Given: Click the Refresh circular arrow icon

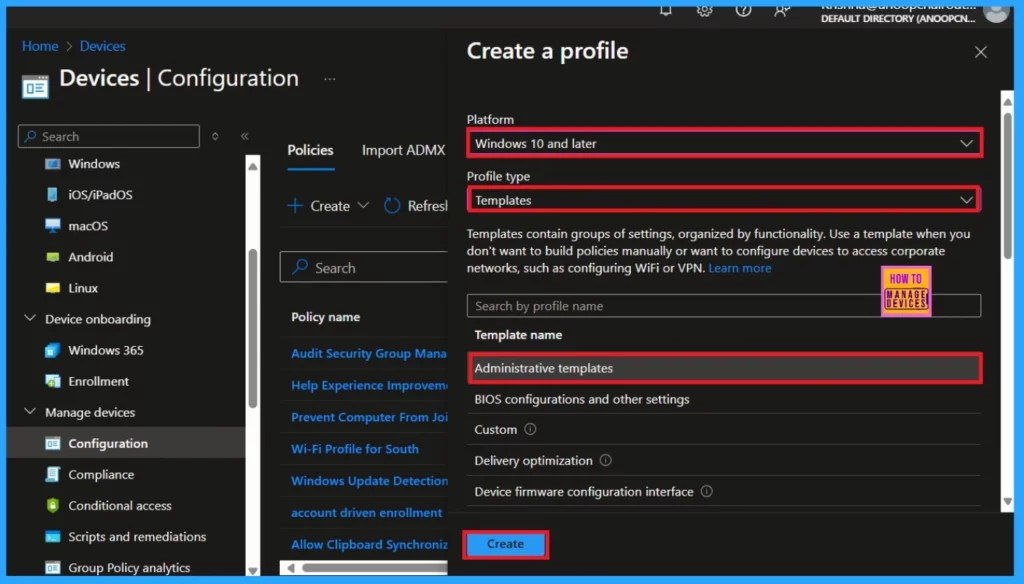Looking at the screenshot, I should pyautogui.click(x=392, y=206).
